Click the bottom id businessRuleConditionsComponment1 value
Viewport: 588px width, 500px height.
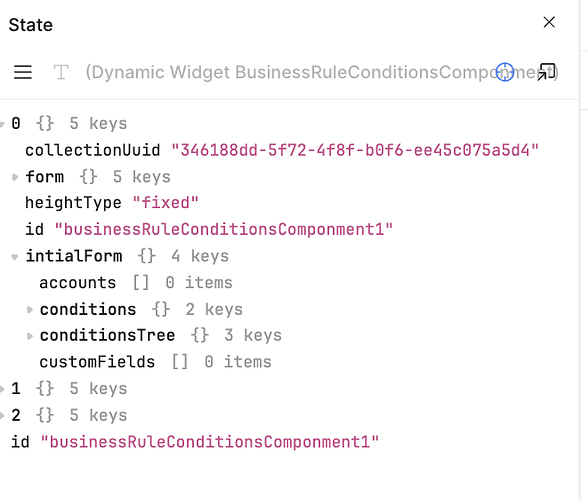(210, 442)
